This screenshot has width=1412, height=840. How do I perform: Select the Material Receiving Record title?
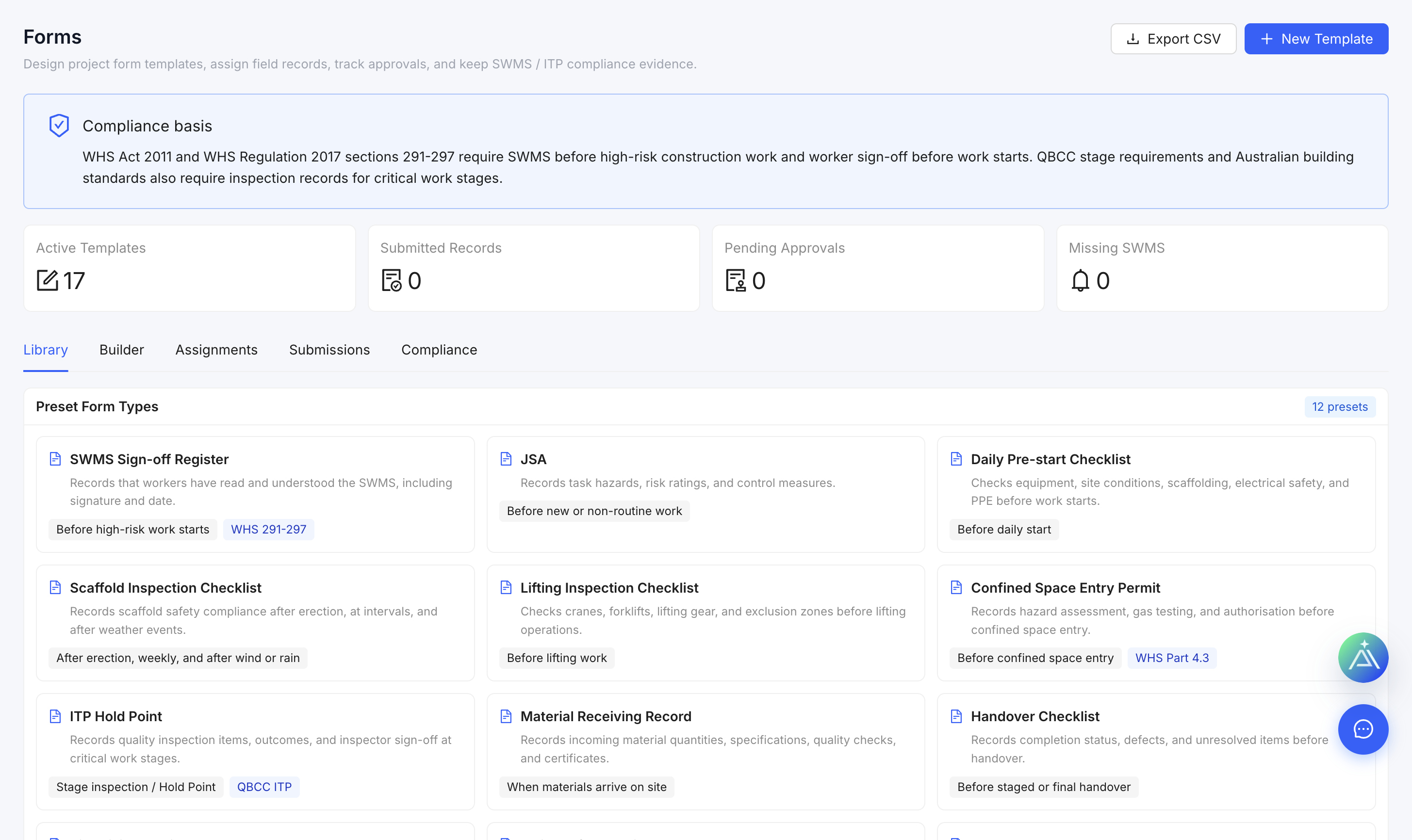[x=606, y=716]
